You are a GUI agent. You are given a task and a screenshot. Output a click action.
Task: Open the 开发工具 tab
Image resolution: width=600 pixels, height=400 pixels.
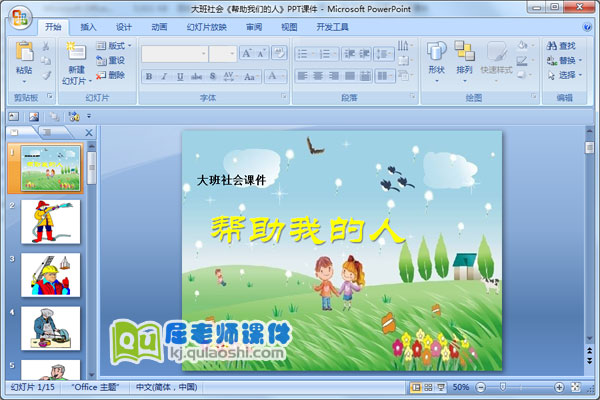tap(332, 27)
